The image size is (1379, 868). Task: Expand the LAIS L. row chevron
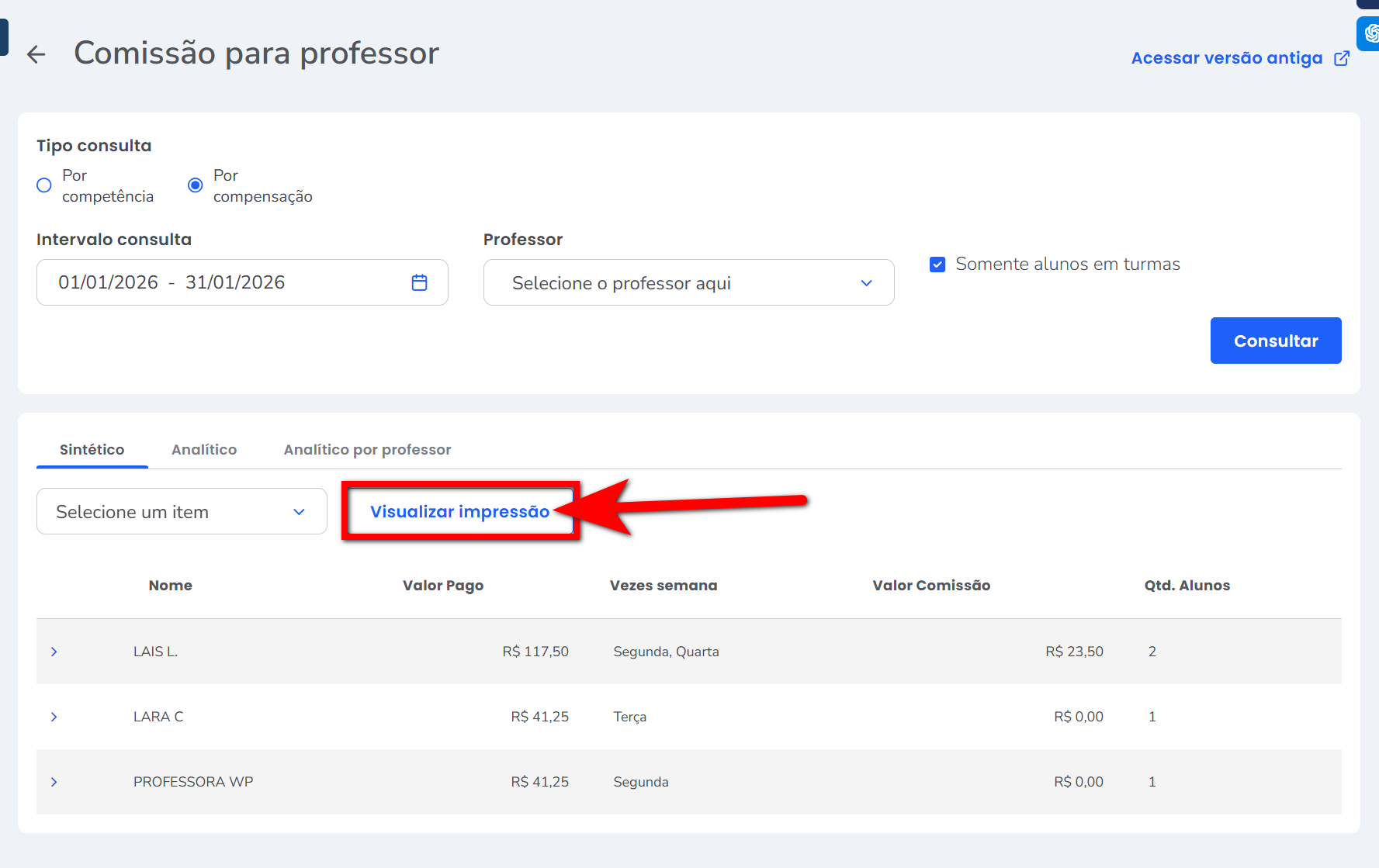[x=54, y=652]
